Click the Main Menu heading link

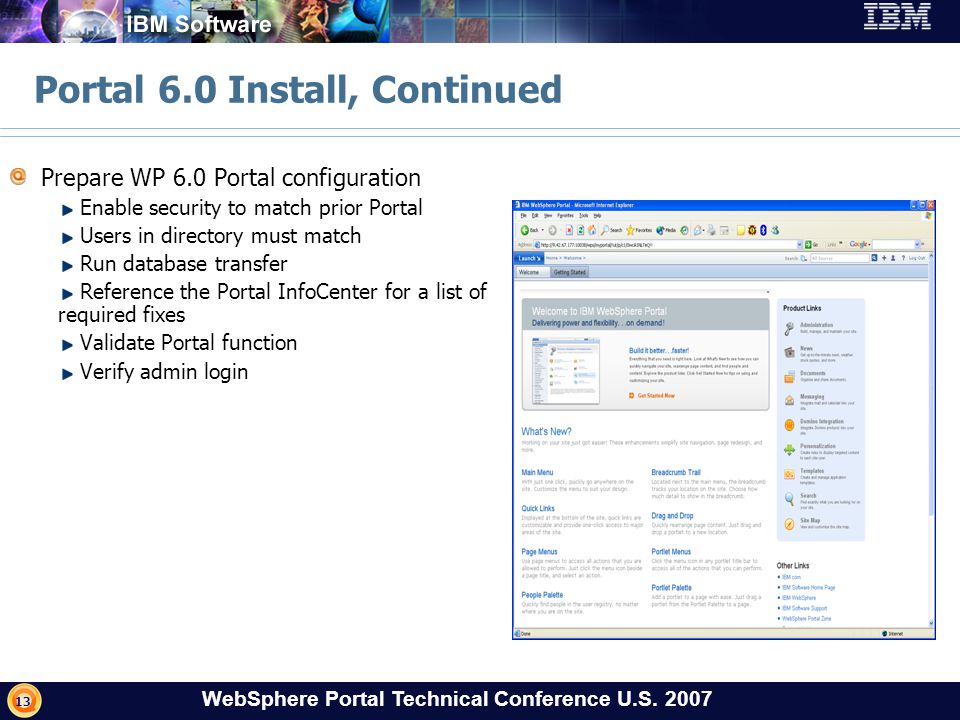pyautogui.click(x=537, y=472)
